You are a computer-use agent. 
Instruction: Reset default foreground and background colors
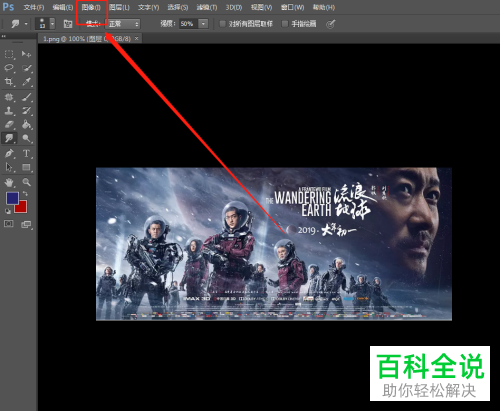coord(8,211)
